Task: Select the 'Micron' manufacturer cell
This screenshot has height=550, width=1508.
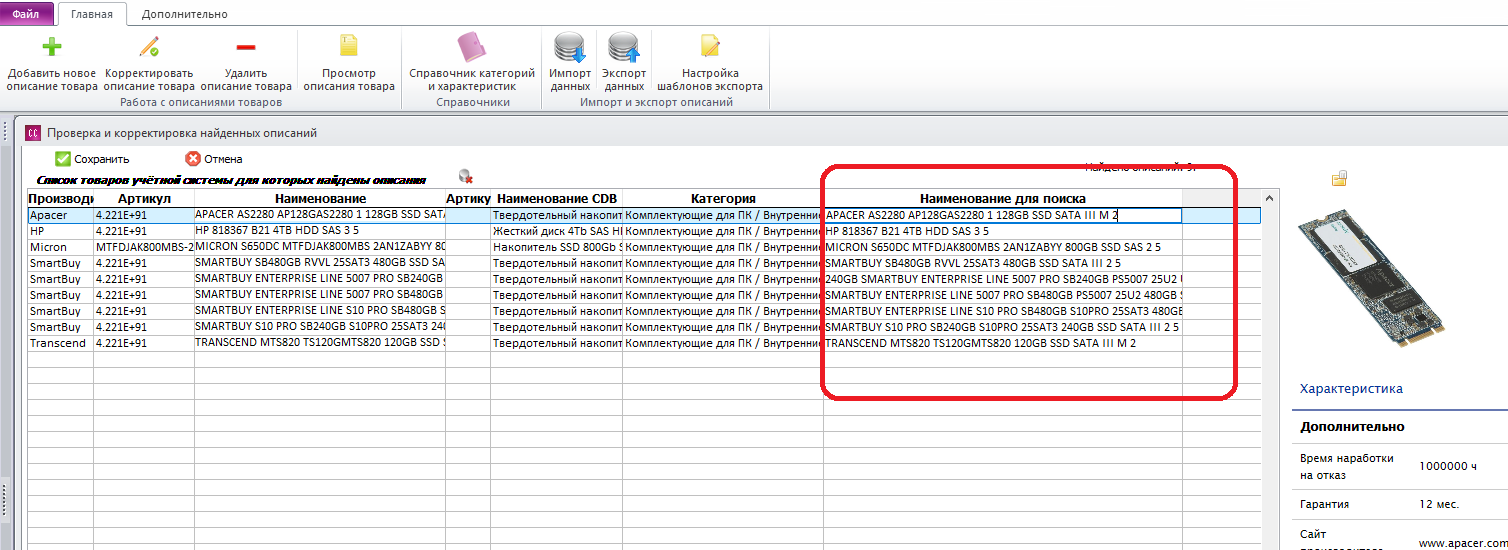Action: click(x=60, y=247)
